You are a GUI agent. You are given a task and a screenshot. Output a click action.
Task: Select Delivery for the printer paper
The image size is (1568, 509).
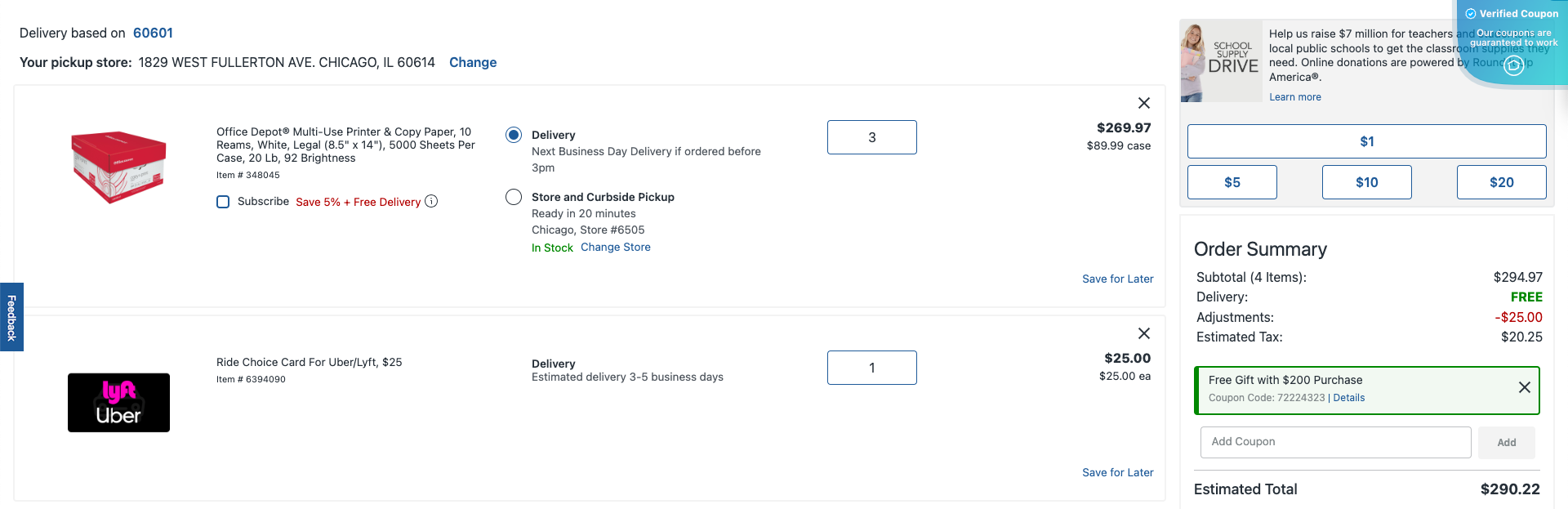[514, 135]
